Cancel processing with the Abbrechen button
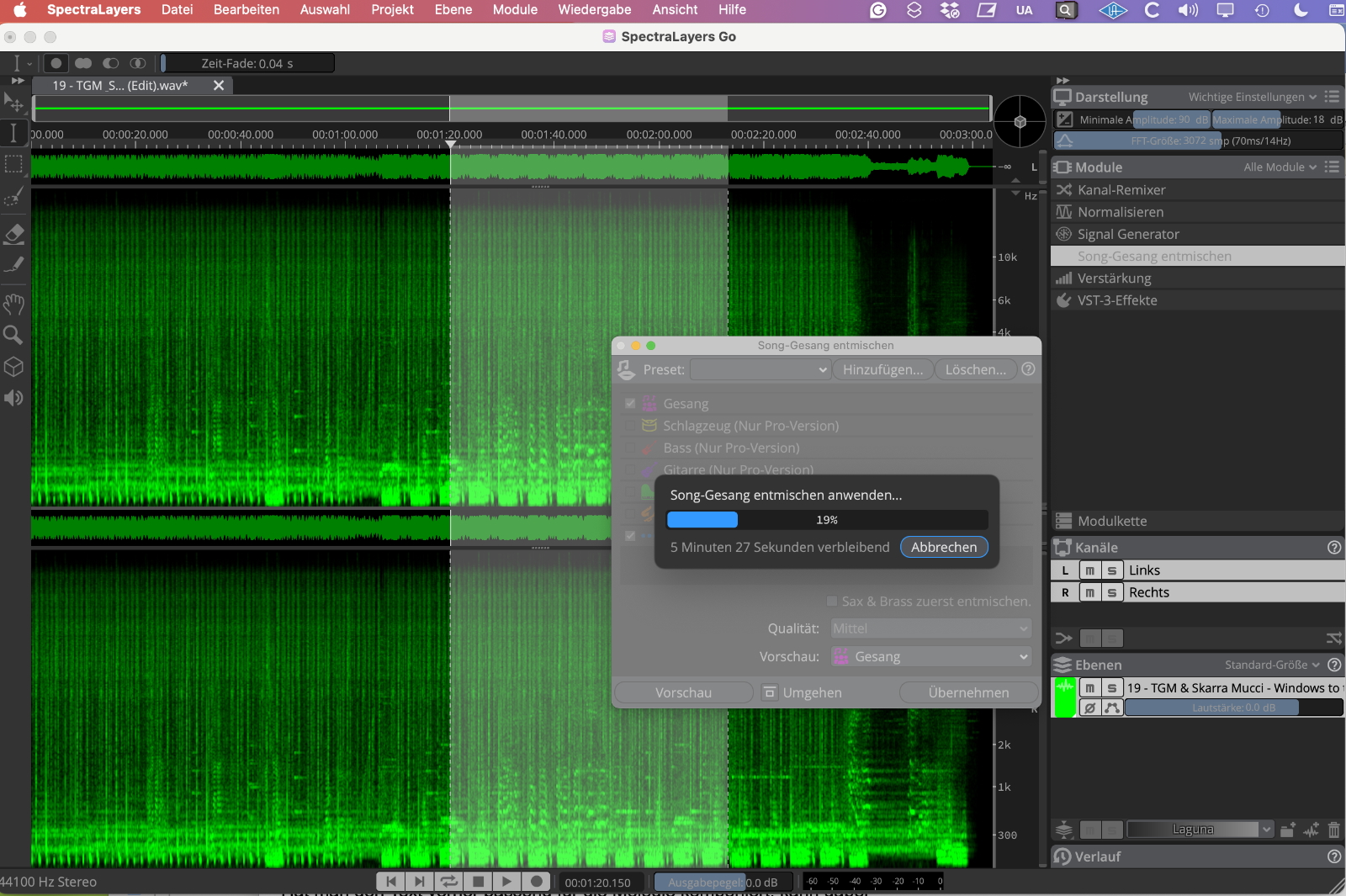The width and height of the screenshot is (1346, 896). tap(943, 547)
